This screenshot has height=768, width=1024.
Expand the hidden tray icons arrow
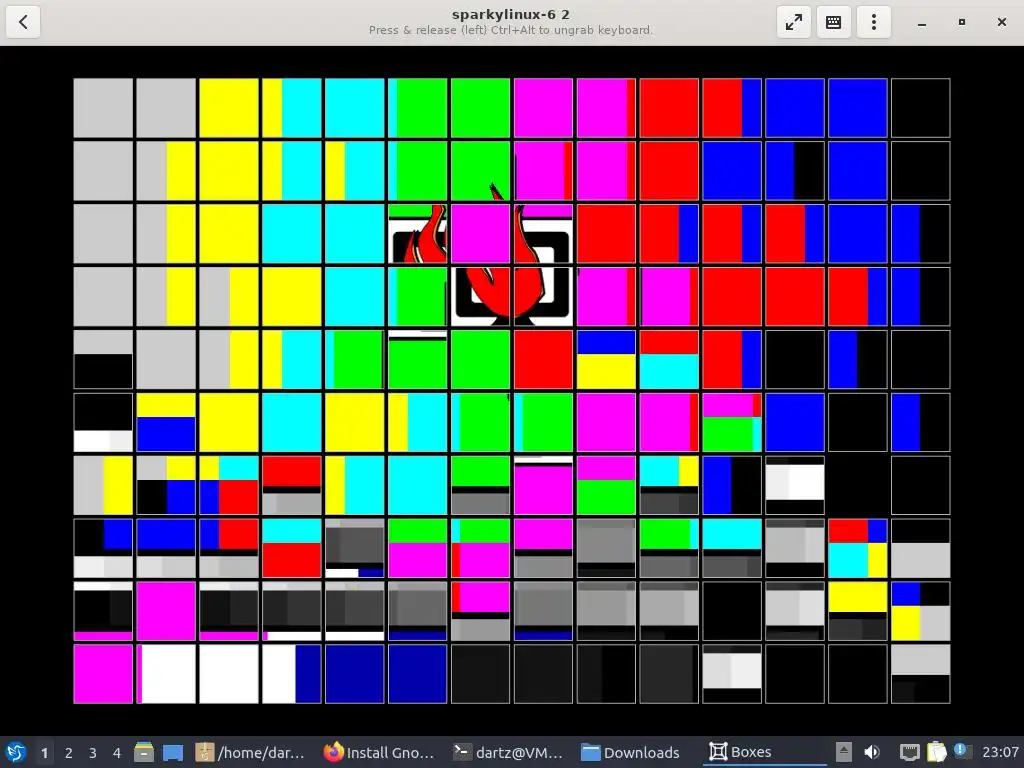844,752
